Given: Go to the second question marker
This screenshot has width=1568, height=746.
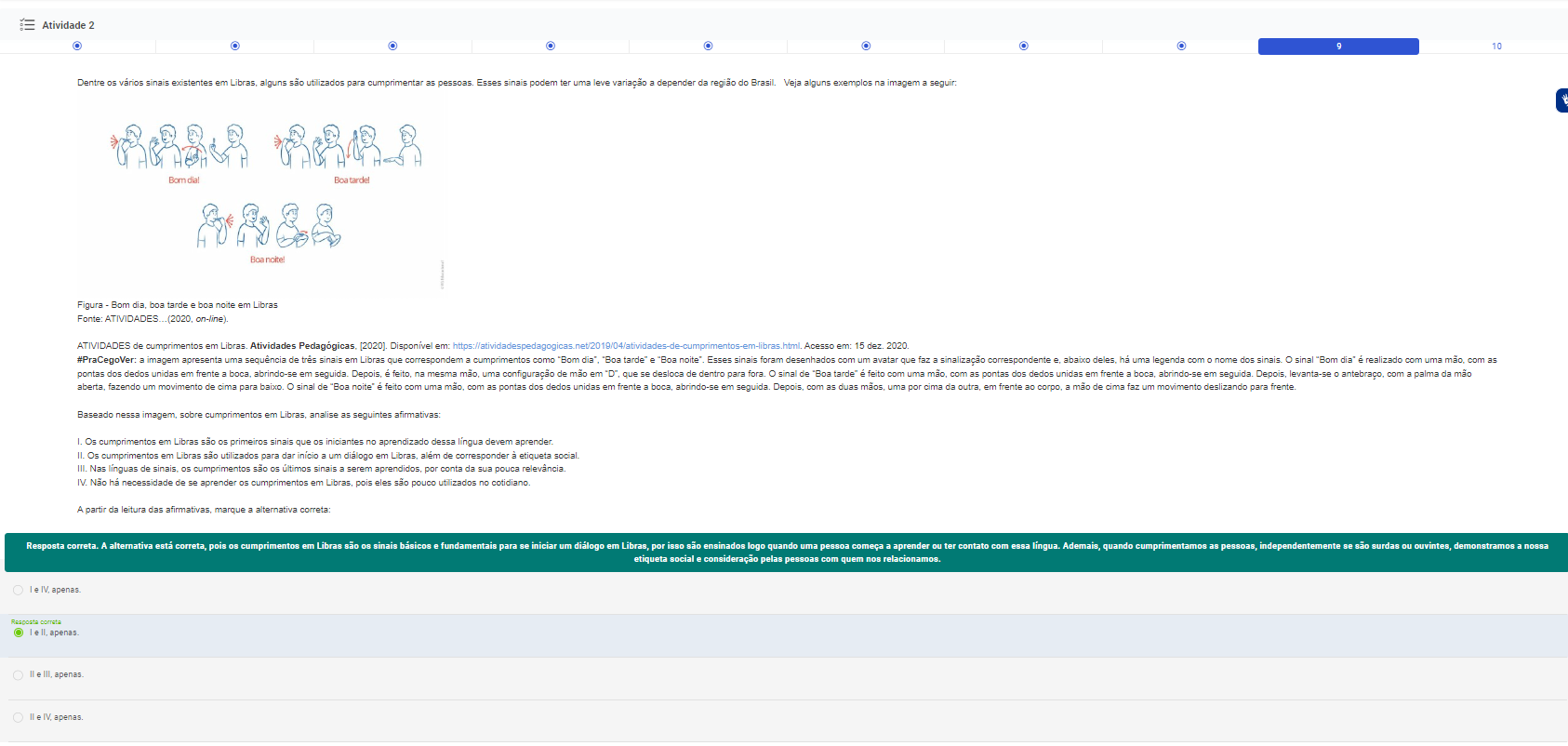Looking at the screenshot, I should click(x=235, y=46).
